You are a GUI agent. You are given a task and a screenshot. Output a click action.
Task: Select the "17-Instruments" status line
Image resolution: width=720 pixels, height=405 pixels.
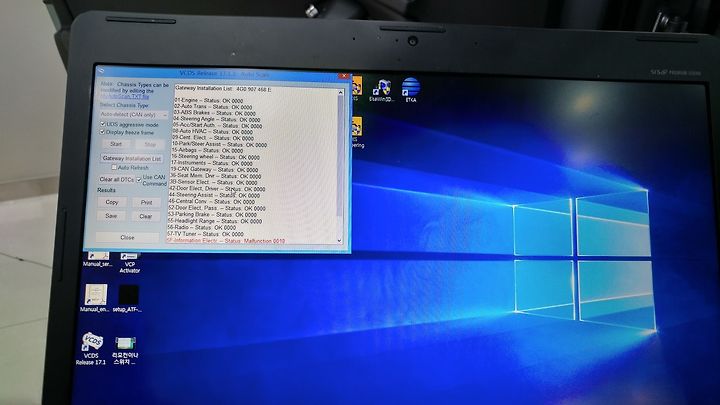click(x=211, y=163)
